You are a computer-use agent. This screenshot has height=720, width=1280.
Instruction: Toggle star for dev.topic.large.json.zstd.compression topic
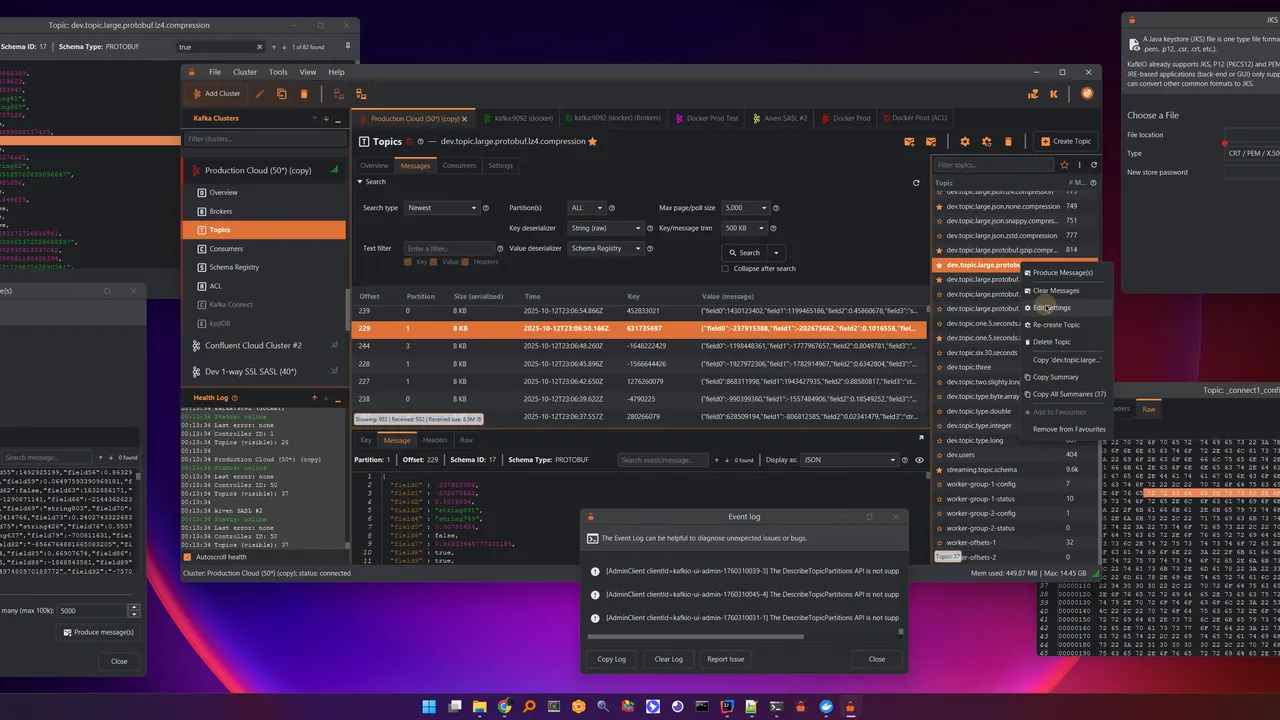(938, 236)
